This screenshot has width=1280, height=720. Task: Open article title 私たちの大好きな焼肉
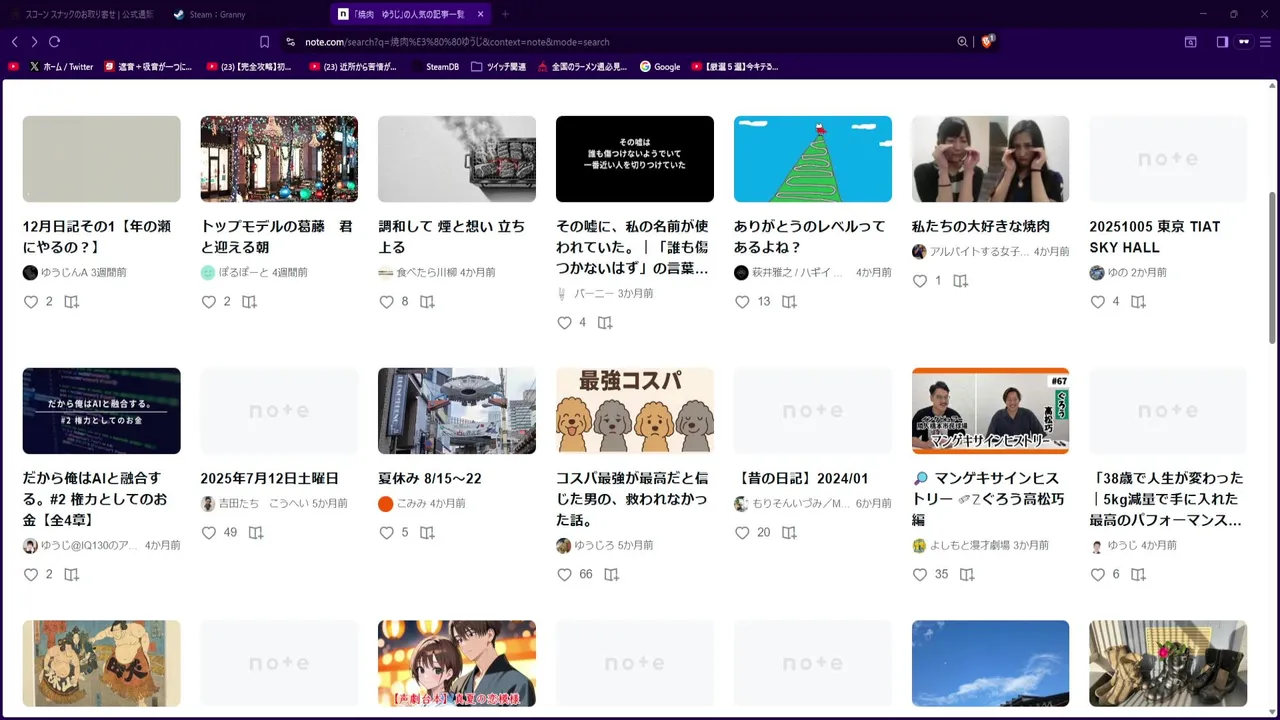tap(981, 227)
